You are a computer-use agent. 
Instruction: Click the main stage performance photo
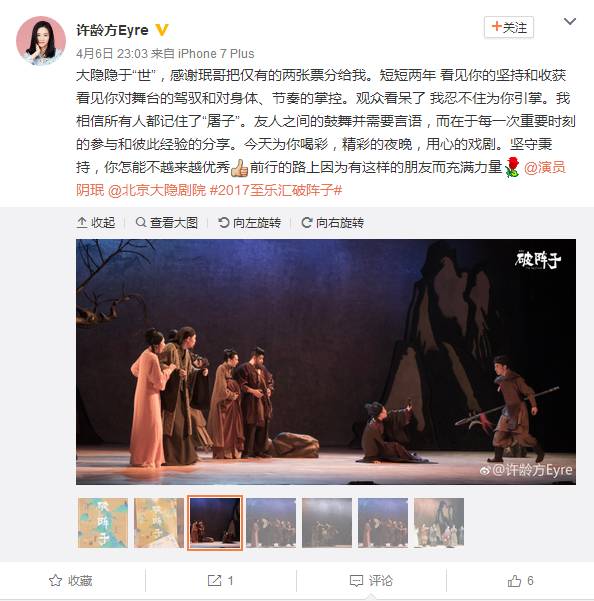(x=326, y=362)
